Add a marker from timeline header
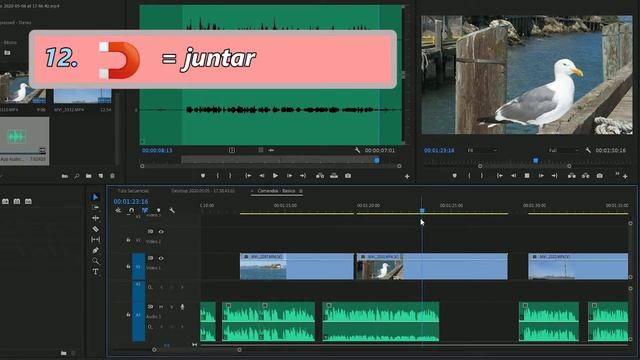Screen dimensions: 640x360 tap(158, 211)
